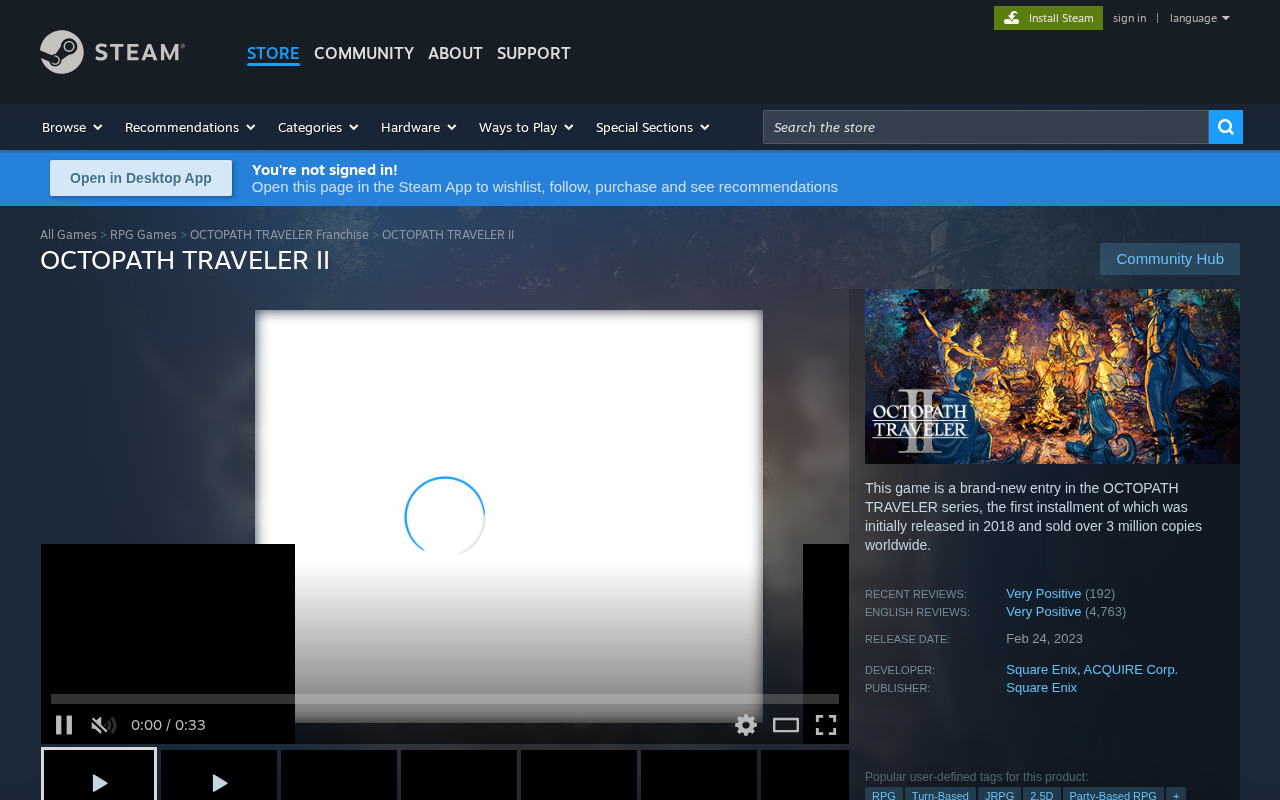Open publisher Square Enix link

pyautogui.click(x=1041, y=688)
